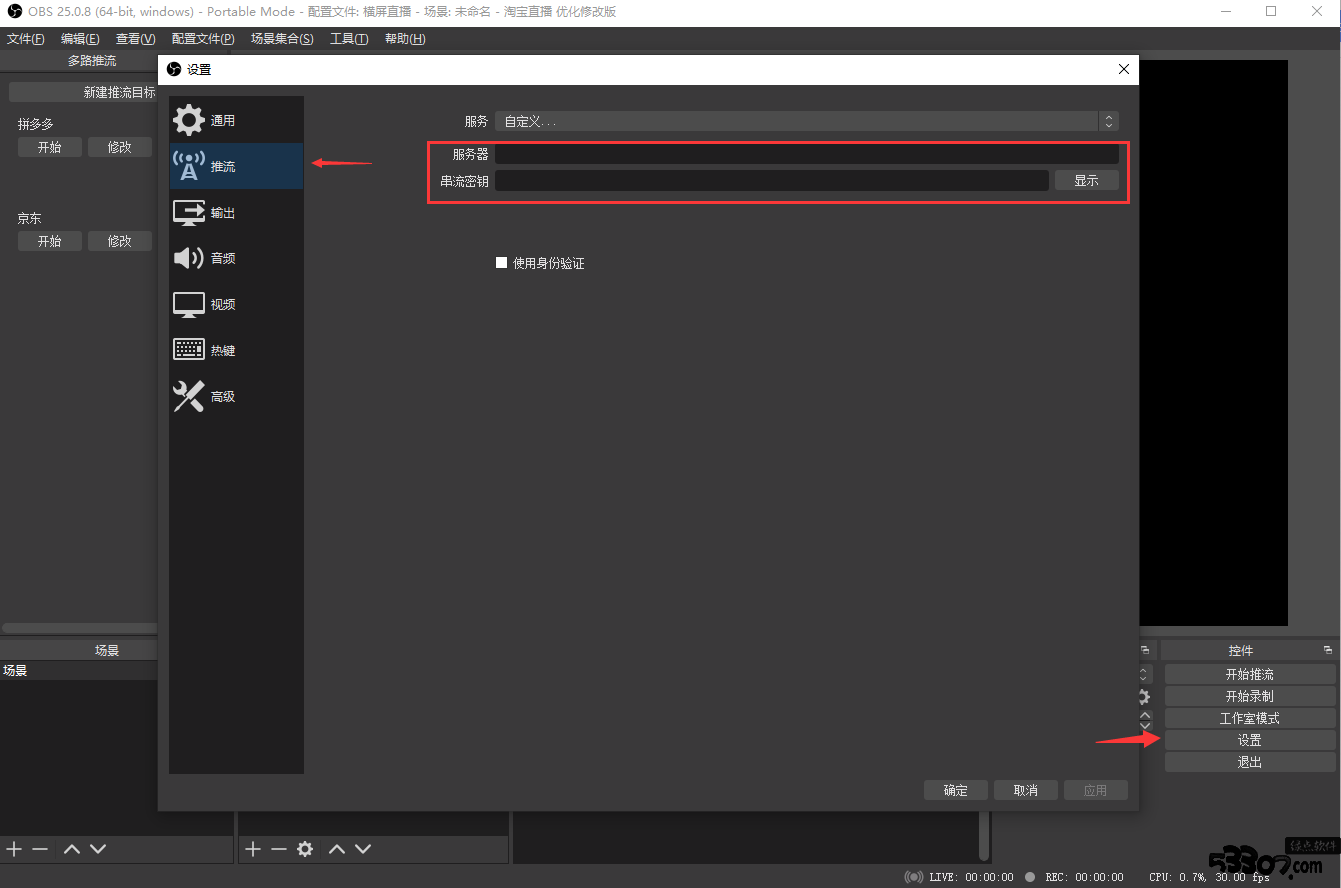
Task: Open the 通用 general settings section
Action: pos(236,120)
